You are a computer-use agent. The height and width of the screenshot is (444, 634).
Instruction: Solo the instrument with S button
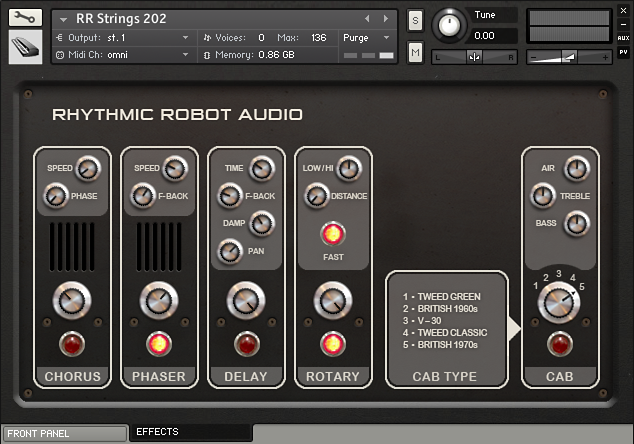(415, 20)
